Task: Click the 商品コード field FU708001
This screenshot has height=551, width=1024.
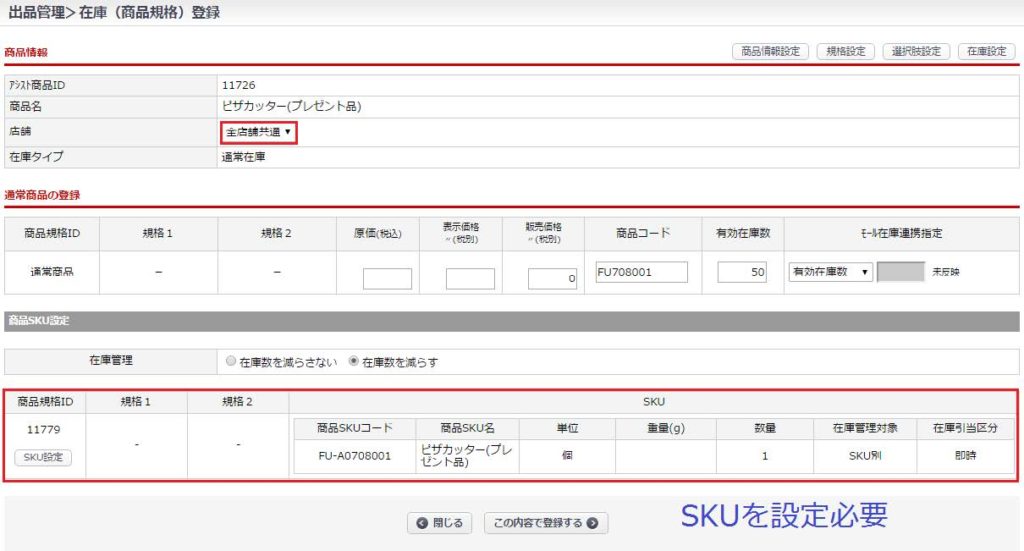Action: [641, 272]
